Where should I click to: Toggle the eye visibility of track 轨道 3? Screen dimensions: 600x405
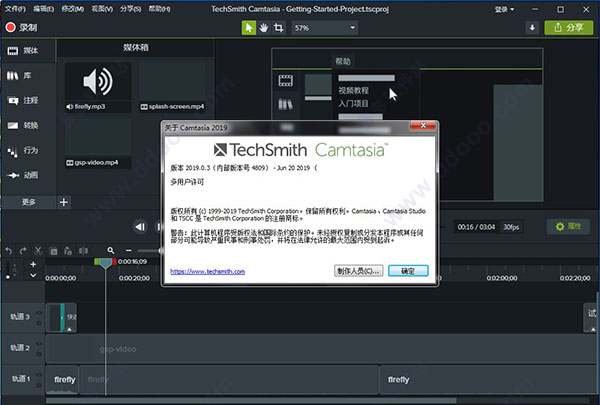point(39,313)
